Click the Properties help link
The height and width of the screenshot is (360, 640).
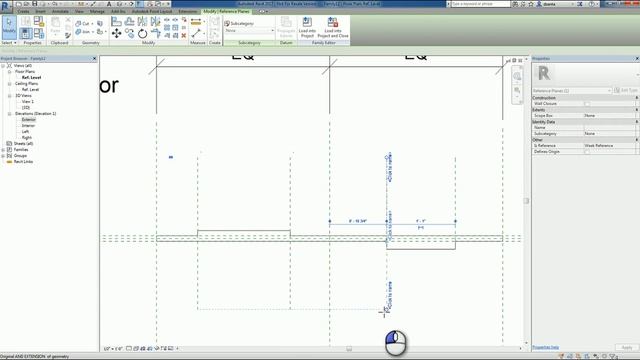[545, 347]
